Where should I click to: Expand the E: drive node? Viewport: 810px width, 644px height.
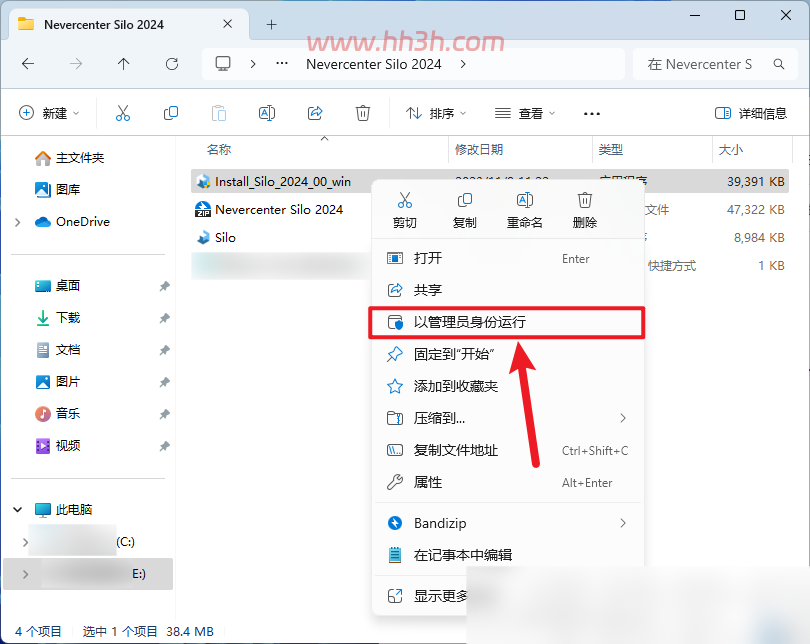(25, 574)
